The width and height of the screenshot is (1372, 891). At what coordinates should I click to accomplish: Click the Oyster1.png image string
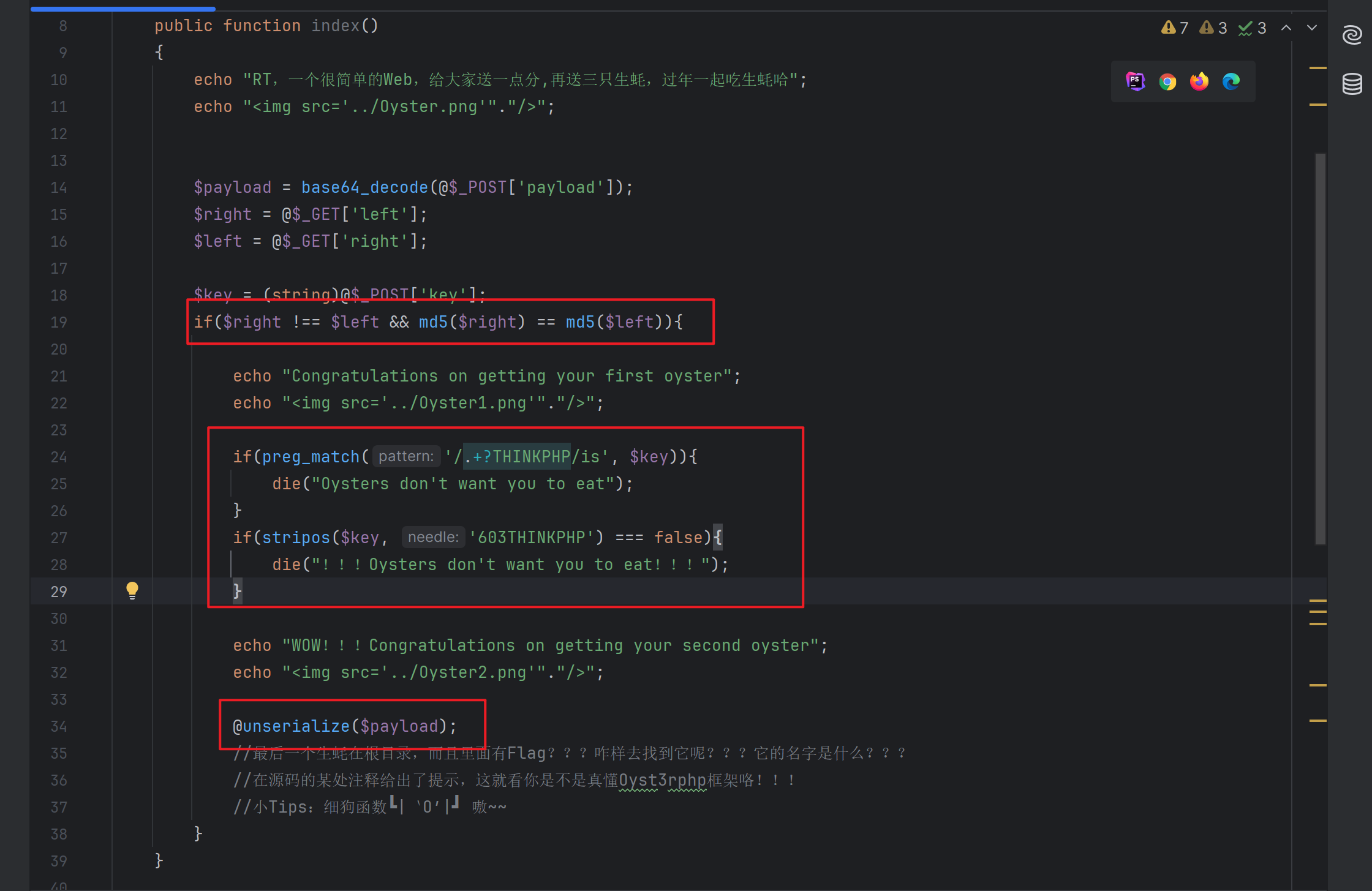tap(413, 403)
